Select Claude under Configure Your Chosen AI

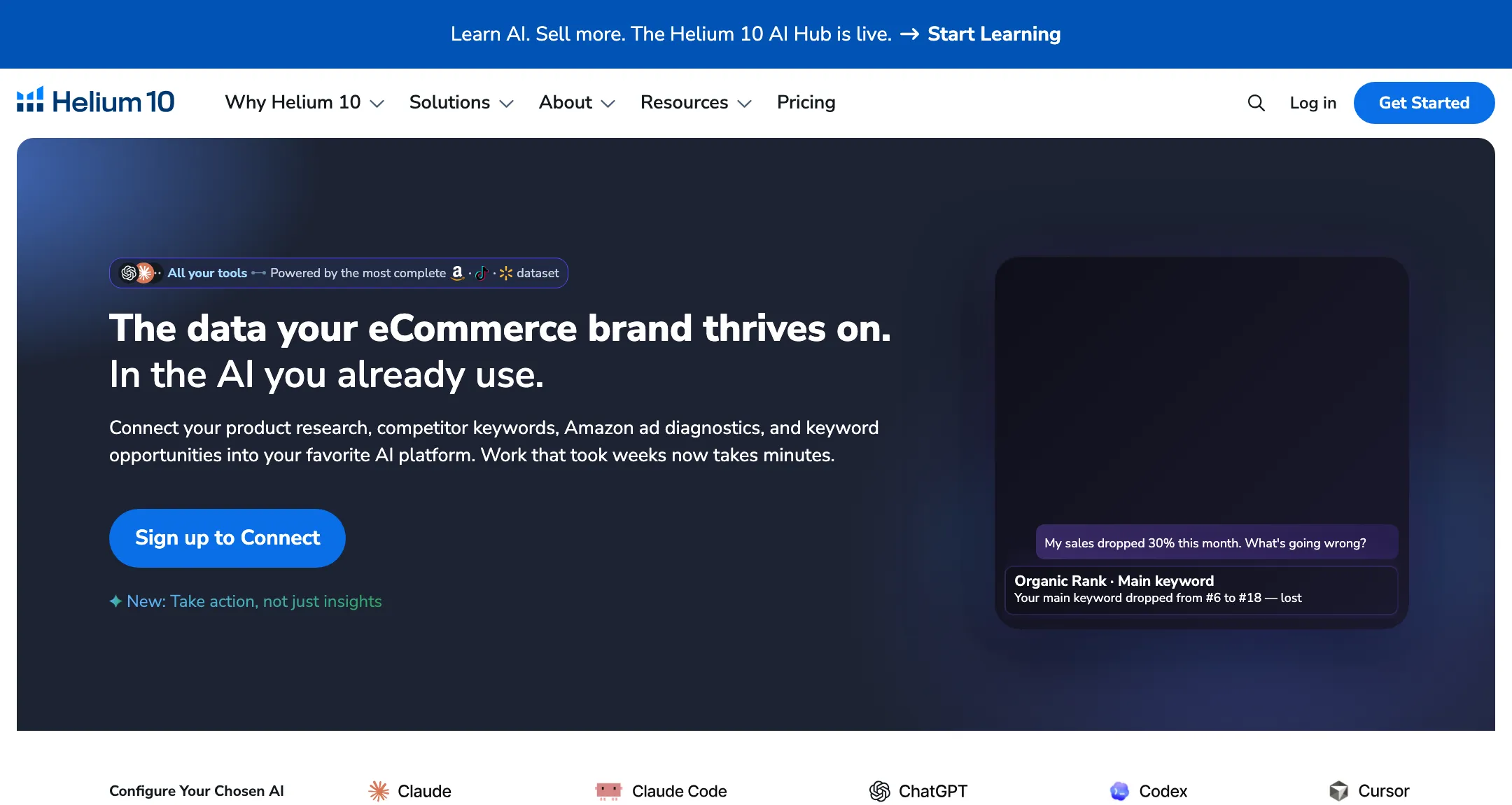(x=424, y=791)
